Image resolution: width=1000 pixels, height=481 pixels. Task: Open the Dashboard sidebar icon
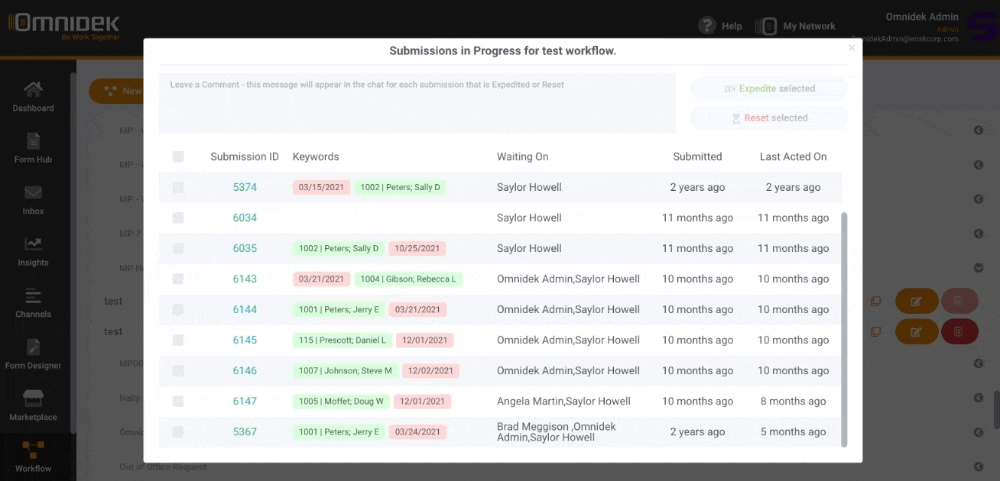click(x=33, y=89)
